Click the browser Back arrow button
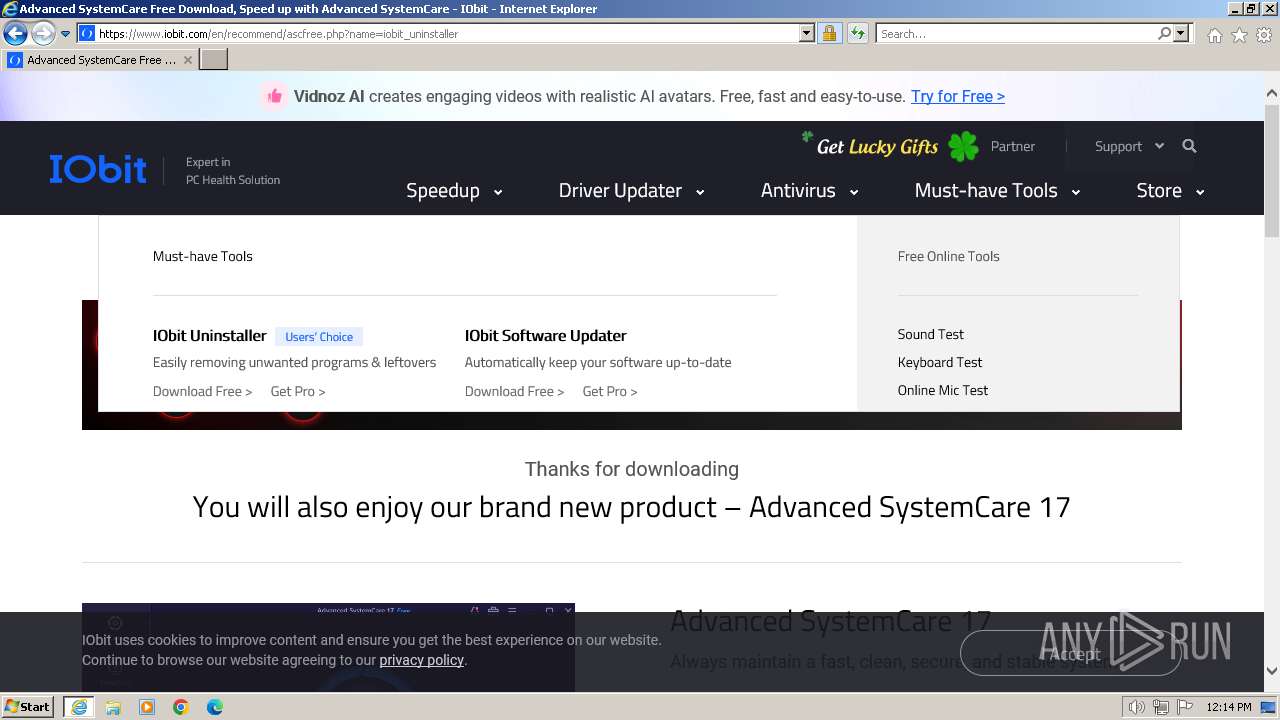1280x720 pixels. point(15,33)
